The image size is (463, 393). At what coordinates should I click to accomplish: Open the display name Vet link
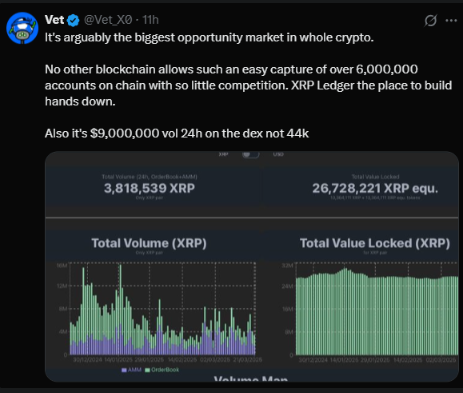point(54,20)
